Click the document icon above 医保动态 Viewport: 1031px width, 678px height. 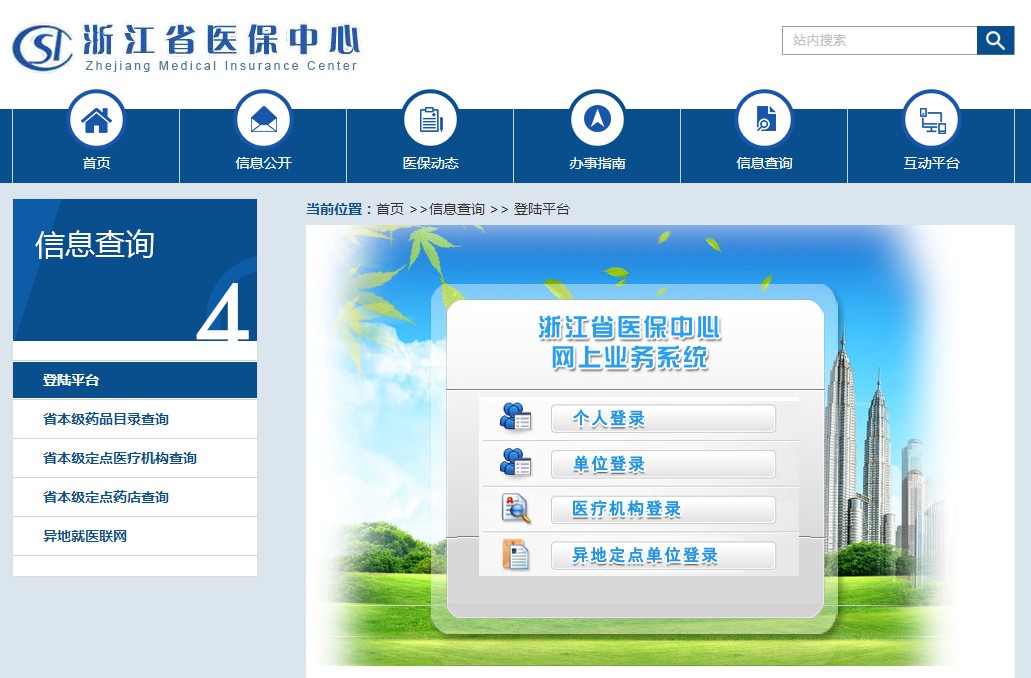tap(430, 119)
